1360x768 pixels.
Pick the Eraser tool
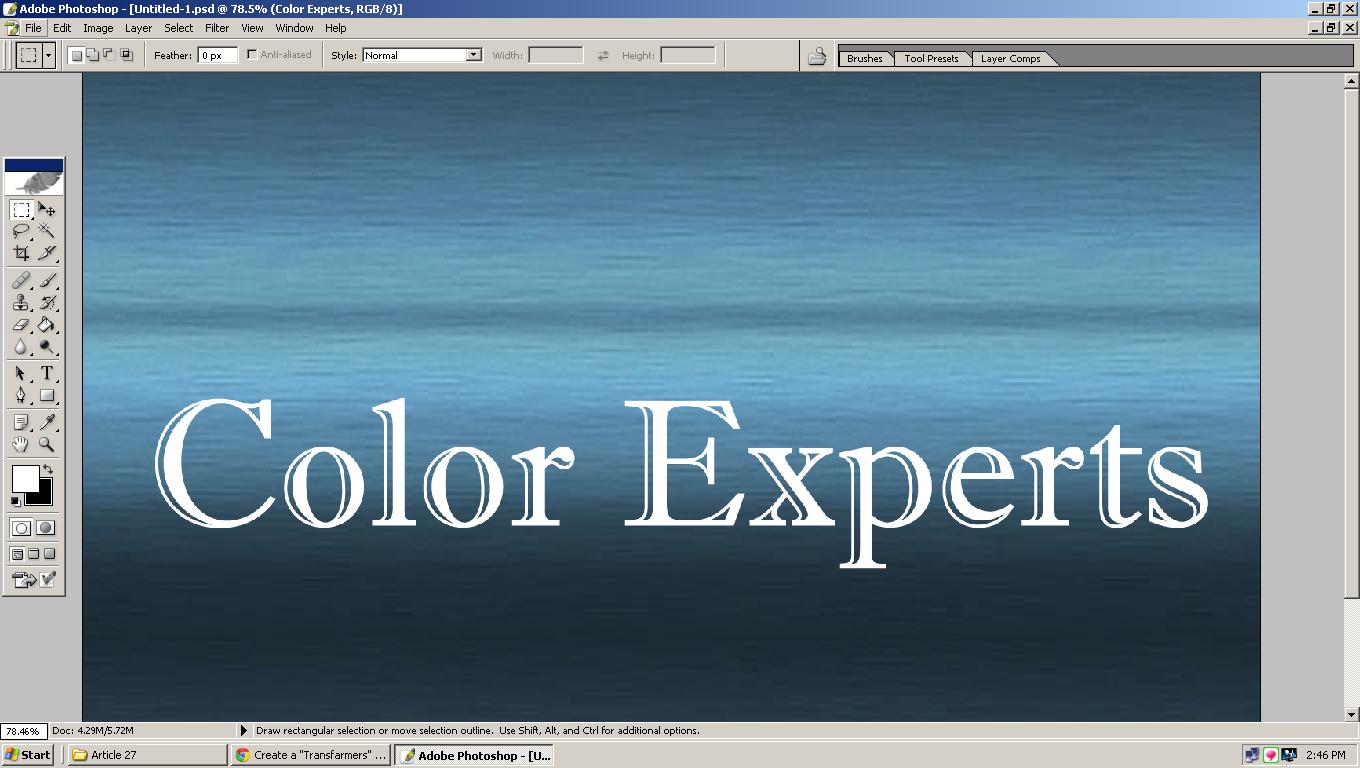tap(21, 325)
